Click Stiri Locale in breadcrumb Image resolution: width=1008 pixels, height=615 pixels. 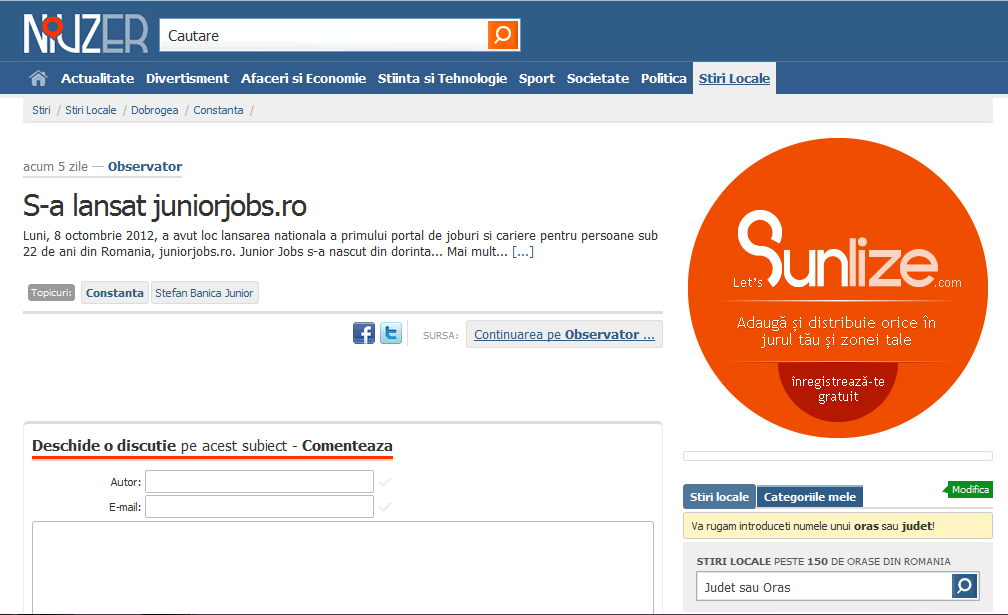91,110
